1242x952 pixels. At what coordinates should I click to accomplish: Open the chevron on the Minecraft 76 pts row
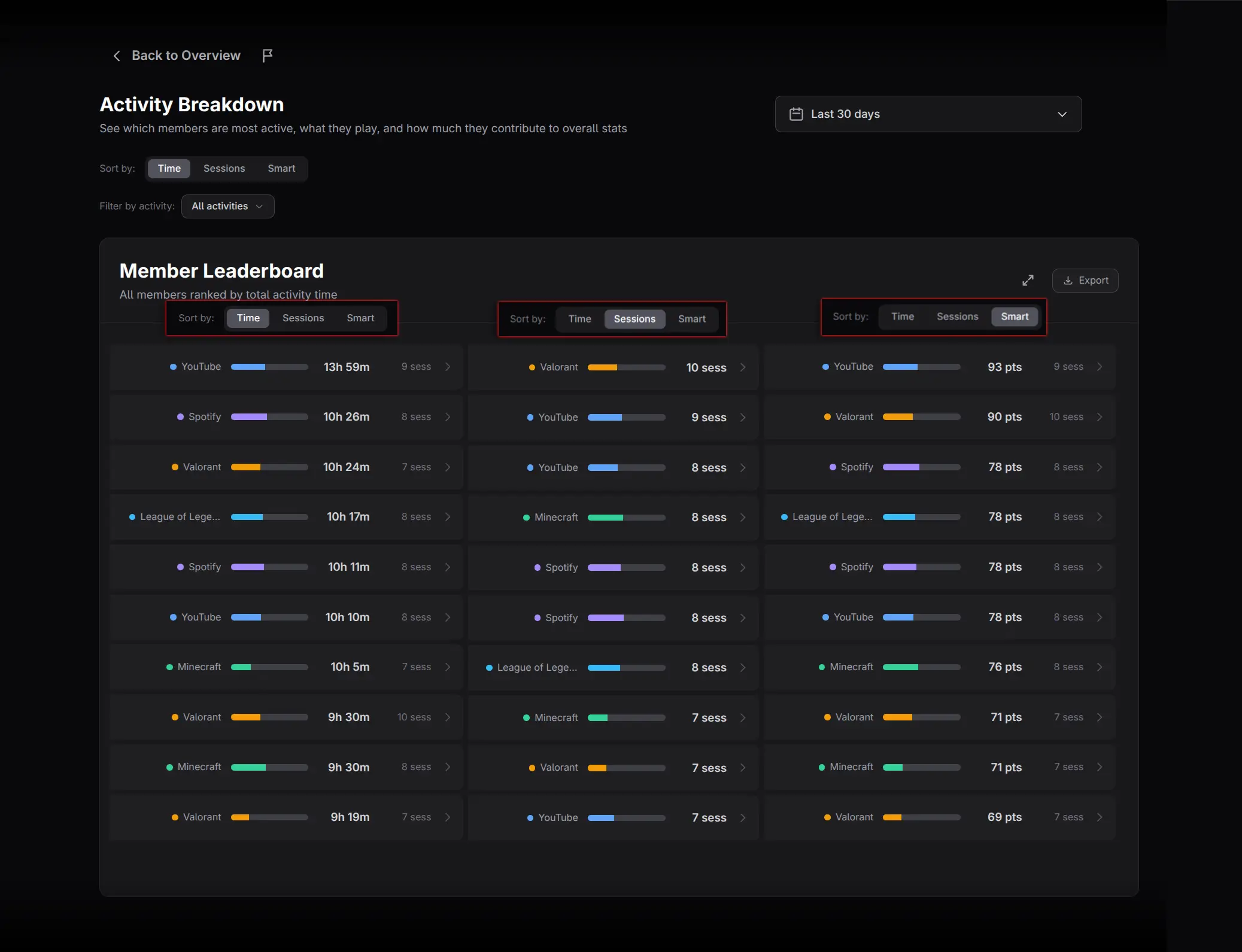point(1100,667)
